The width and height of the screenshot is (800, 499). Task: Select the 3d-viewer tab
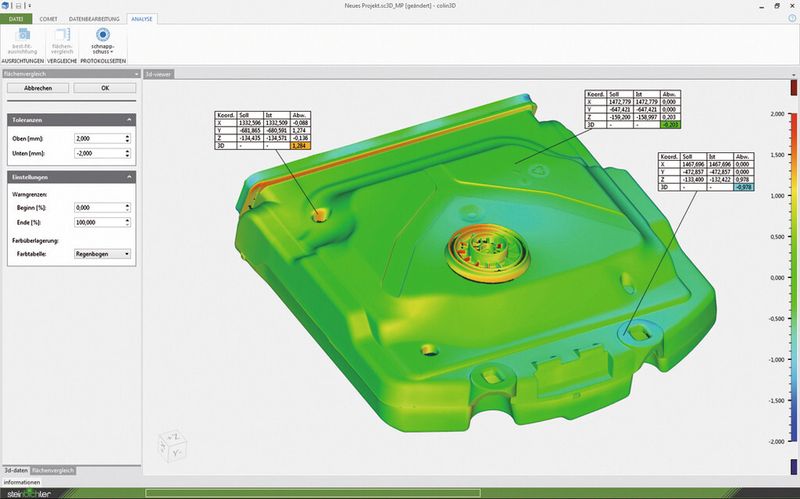click(158, 74)
